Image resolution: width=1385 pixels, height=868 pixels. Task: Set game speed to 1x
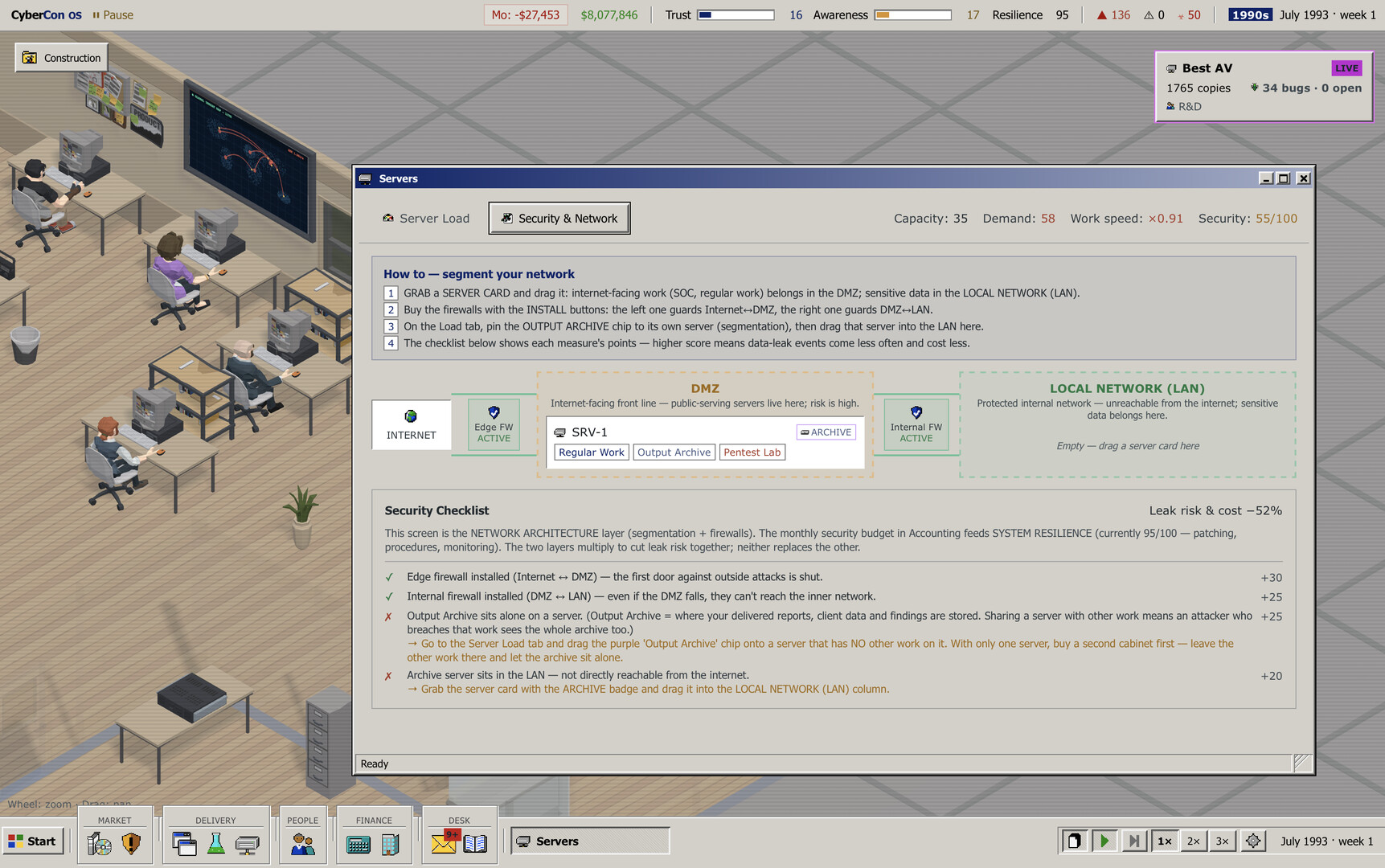tap(1164, 841)
